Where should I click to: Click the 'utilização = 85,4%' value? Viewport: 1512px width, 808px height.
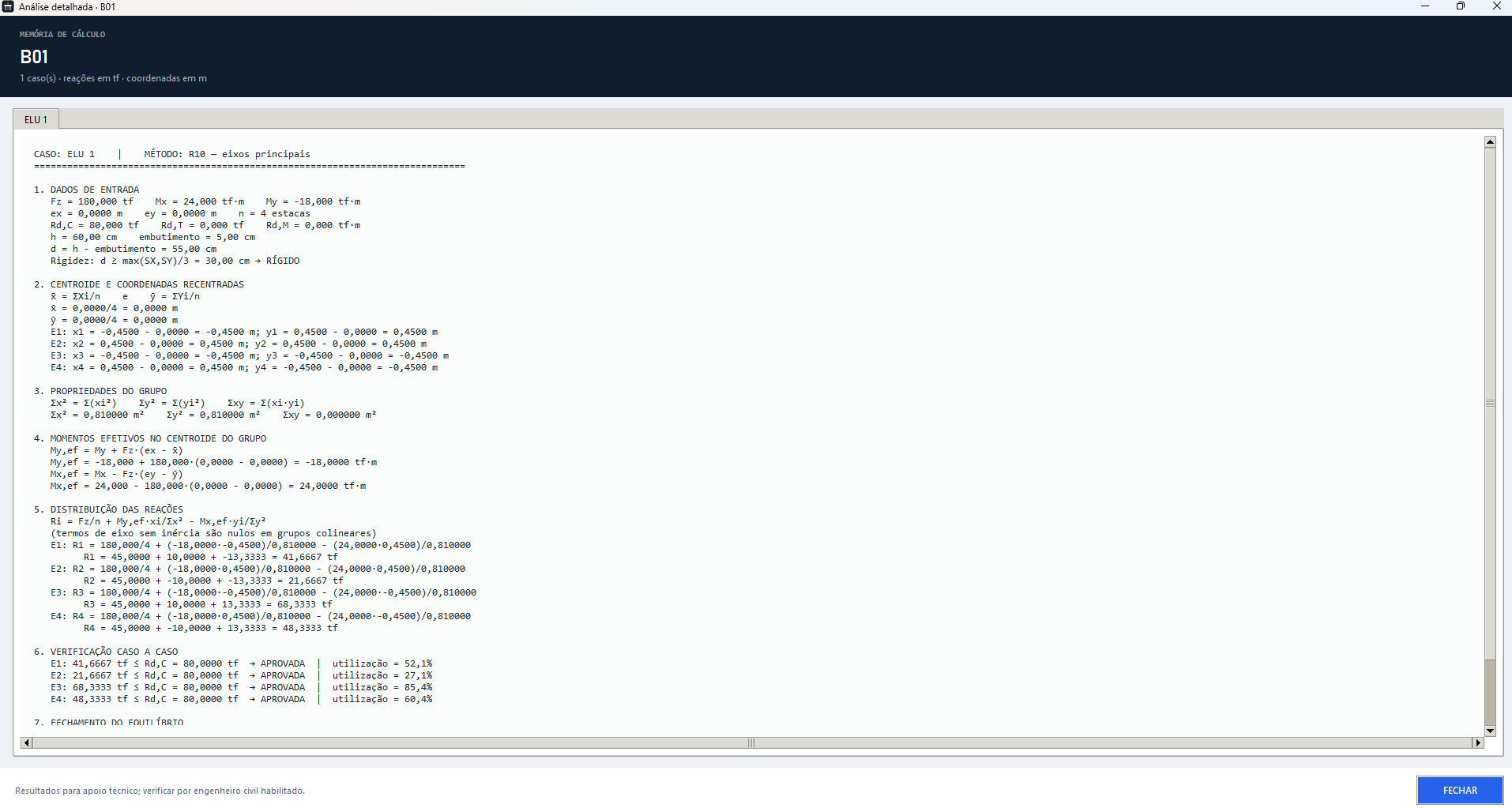[382, 687]
